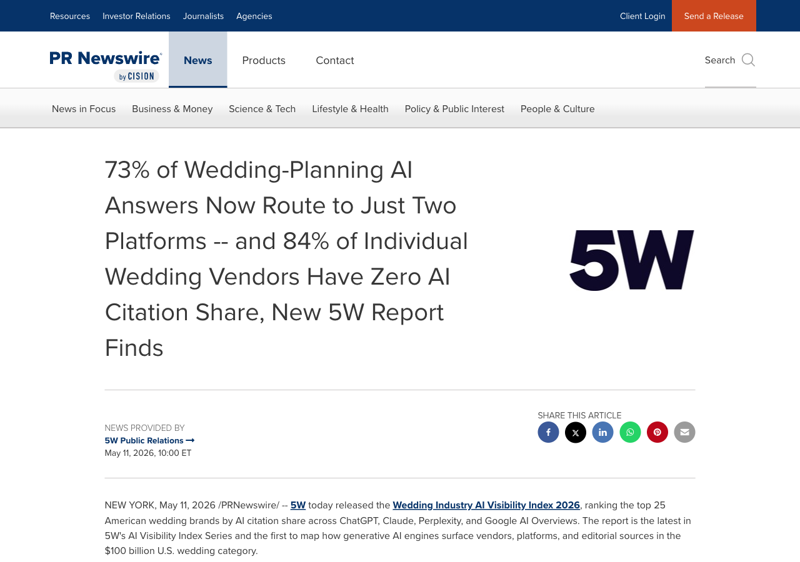The image size is (800, 562).
Task: Share article via WhatsApp icon
Action: point(630,432)
